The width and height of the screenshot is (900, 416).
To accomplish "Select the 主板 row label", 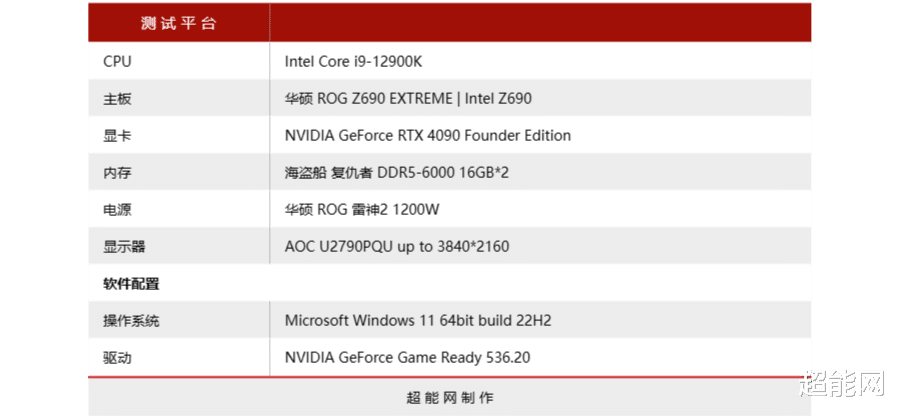I will pyautogui.click(x=117, y=99).
